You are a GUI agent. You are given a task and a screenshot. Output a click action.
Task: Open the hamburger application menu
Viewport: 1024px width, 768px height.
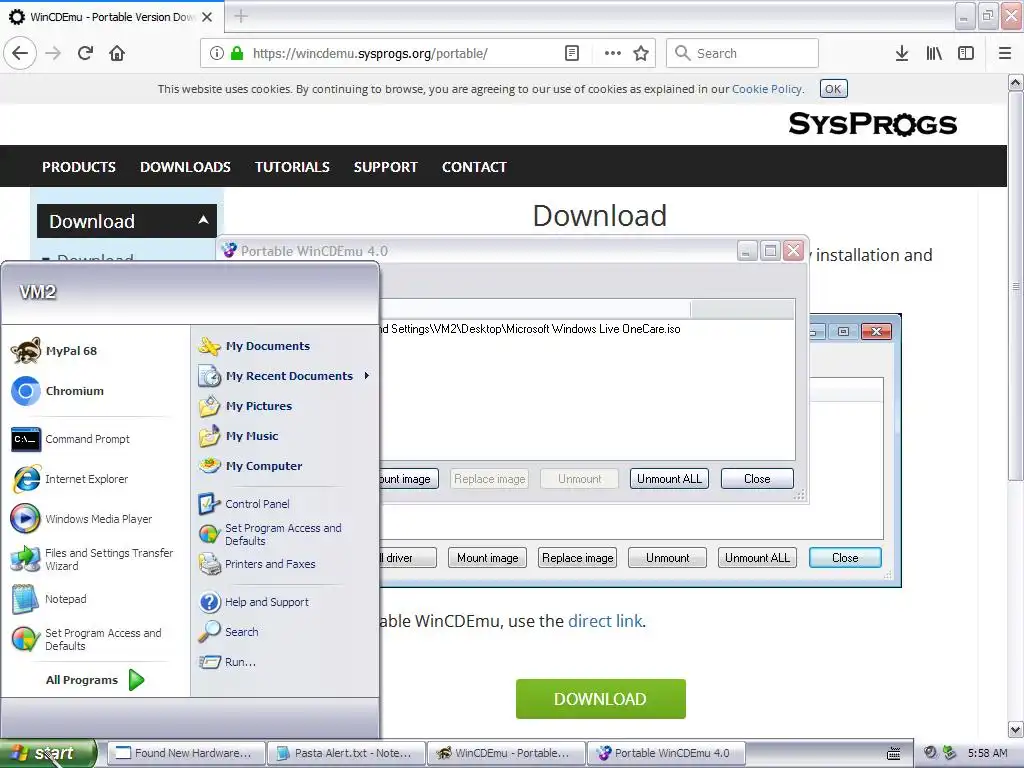1005,54
